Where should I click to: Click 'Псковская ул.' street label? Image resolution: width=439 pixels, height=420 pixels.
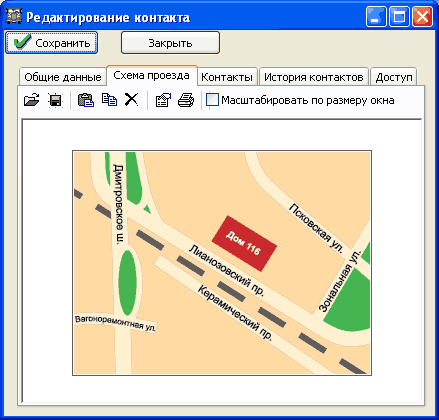click(316, 228)
